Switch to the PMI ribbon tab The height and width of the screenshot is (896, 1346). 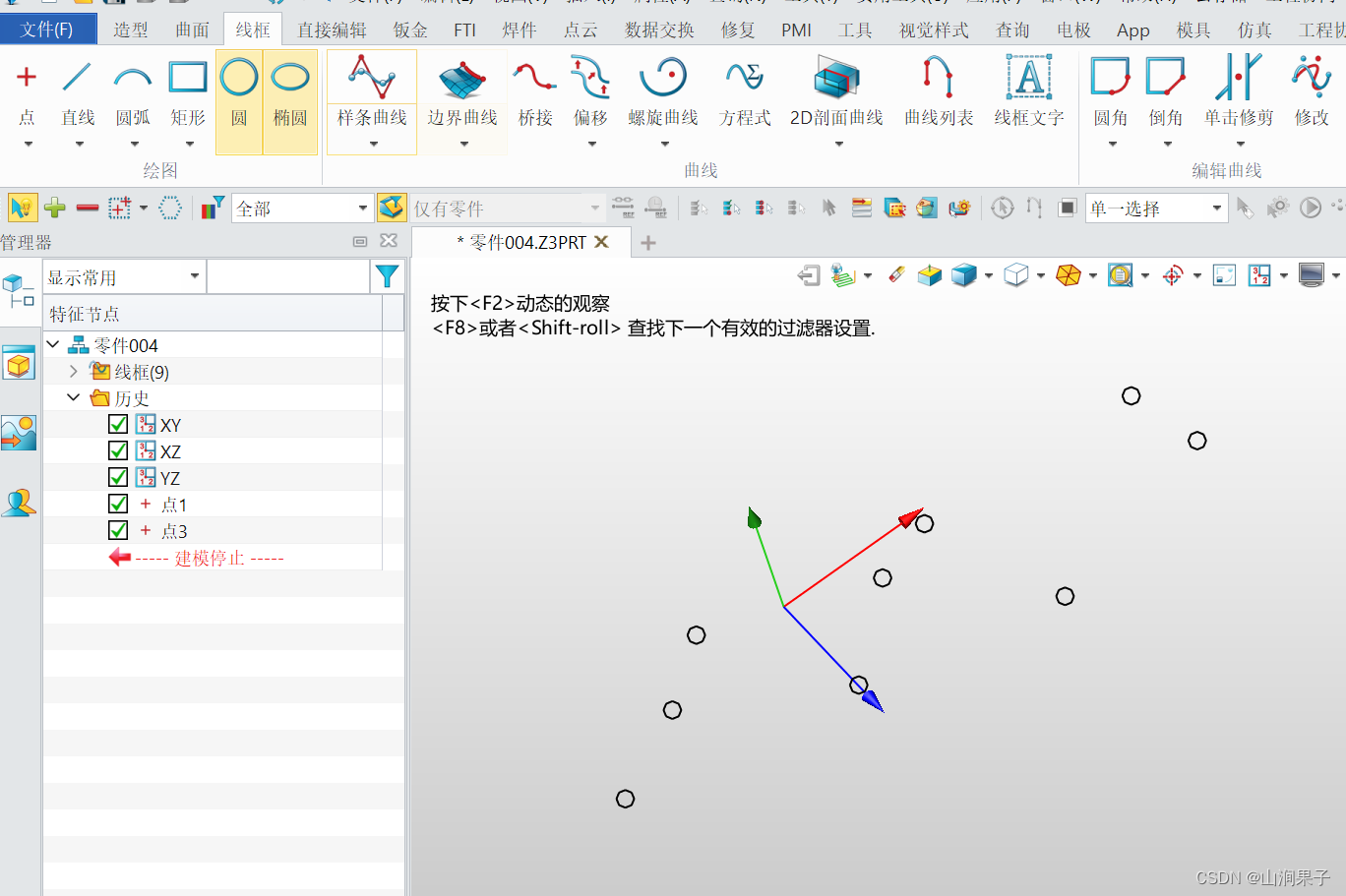[796, 30]
